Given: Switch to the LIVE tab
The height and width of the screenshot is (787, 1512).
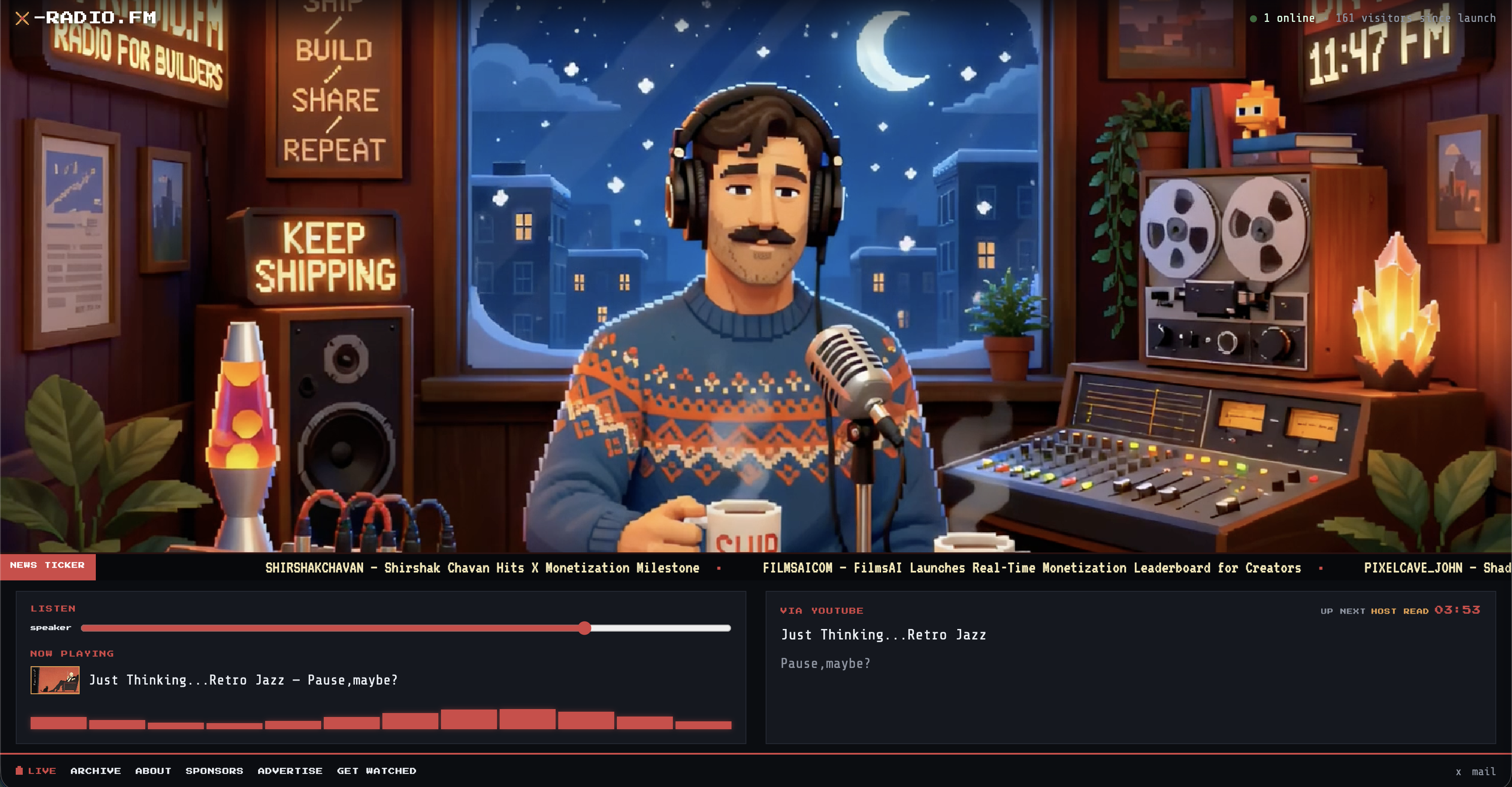Looking at the screenshot, I should [x=42, y=770].
